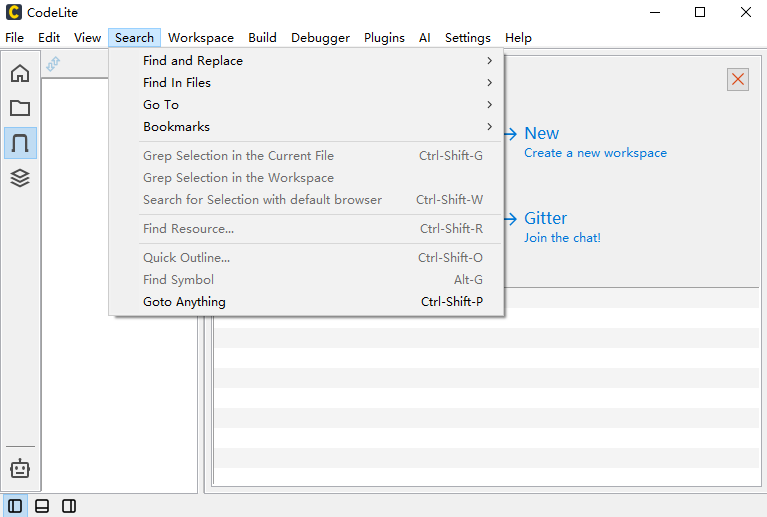Screen dimensions: 767x517
Task: Click Create a new workspace text
Action: tap(595, 153)
